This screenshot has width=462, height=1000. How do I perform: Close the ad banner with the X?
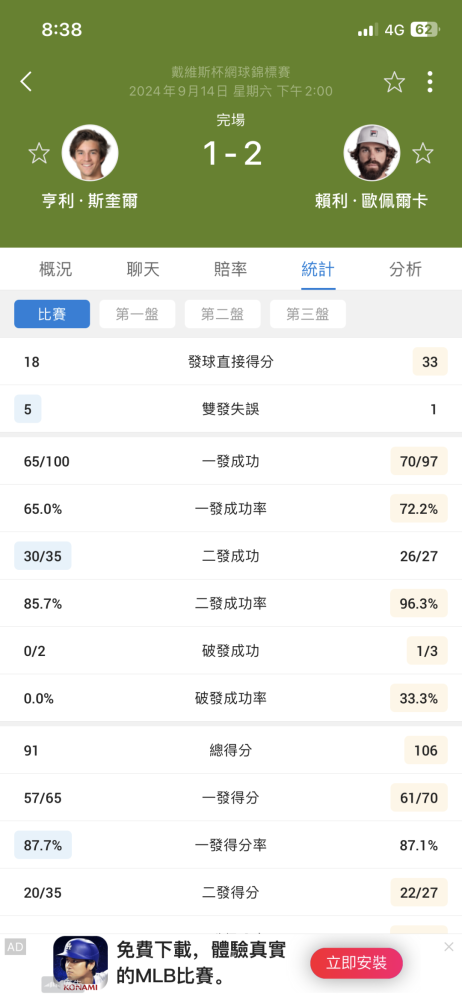pyautogui.click(x=449, y=946)
